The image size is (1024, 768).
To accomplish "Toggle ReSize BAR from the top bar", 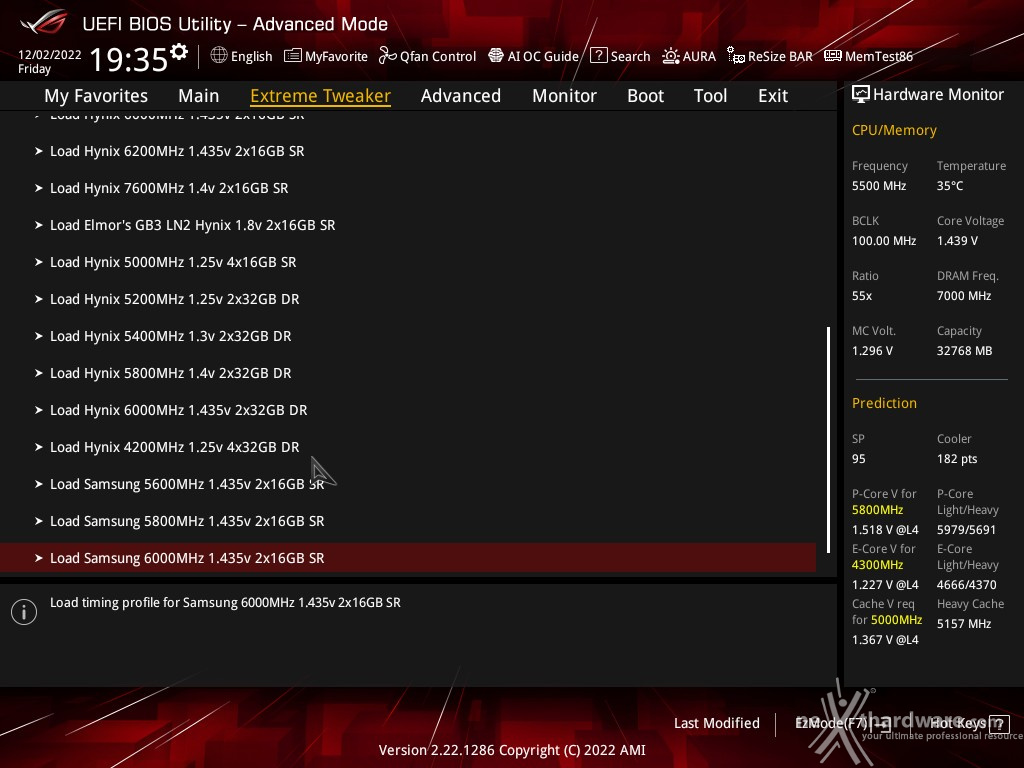I will pyautogui.click(x=780, y=56).
